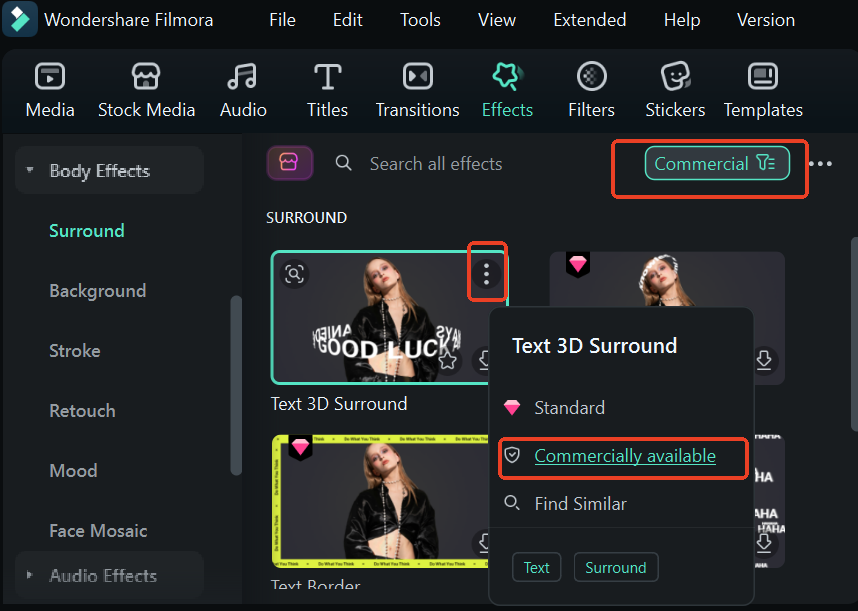
Task: Open the Templates section
Action: [x=763, y=90]
